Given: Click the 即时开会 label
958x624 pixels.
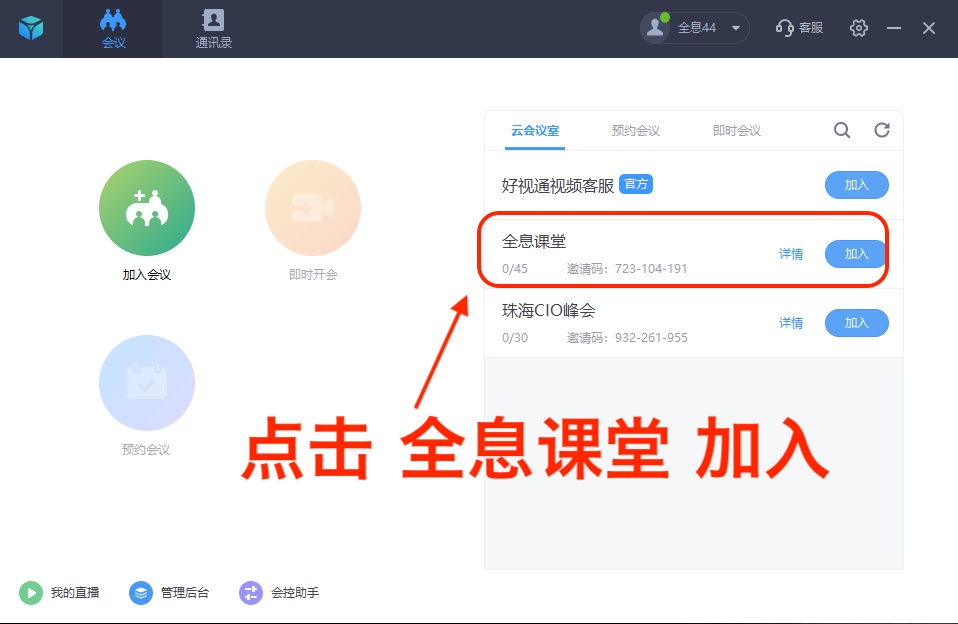Looking at the screenshot, I should click(x=313, y=275).
